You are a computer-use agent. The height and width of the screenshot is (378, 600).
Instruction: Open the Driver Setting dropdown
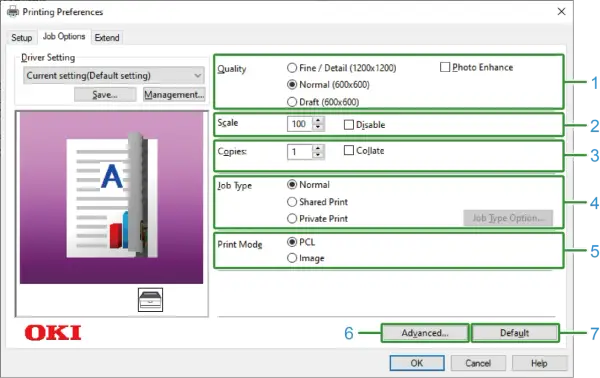click(x=114, y=75)
